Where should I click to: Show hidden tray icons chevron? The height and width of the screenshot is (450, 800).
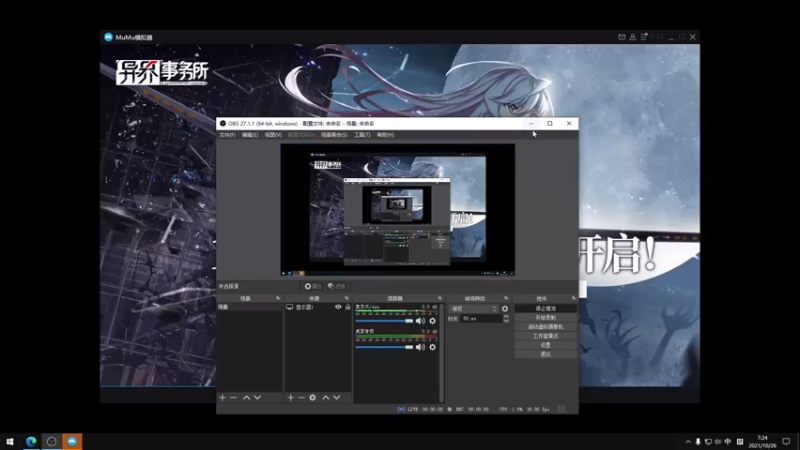(x=688, y=441)
